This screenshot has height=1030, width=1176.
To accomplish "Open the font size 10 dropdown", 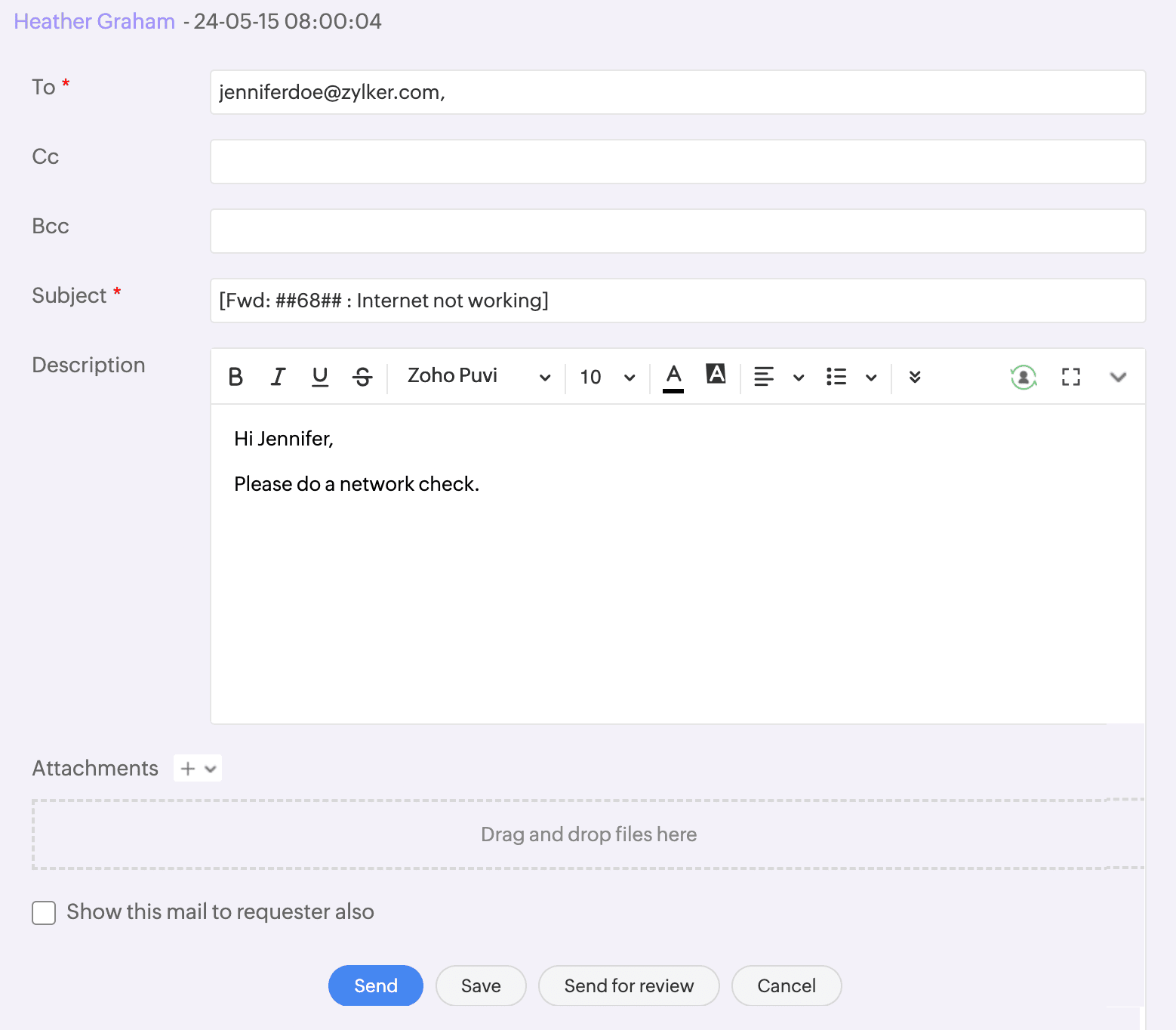I will 608,376.
